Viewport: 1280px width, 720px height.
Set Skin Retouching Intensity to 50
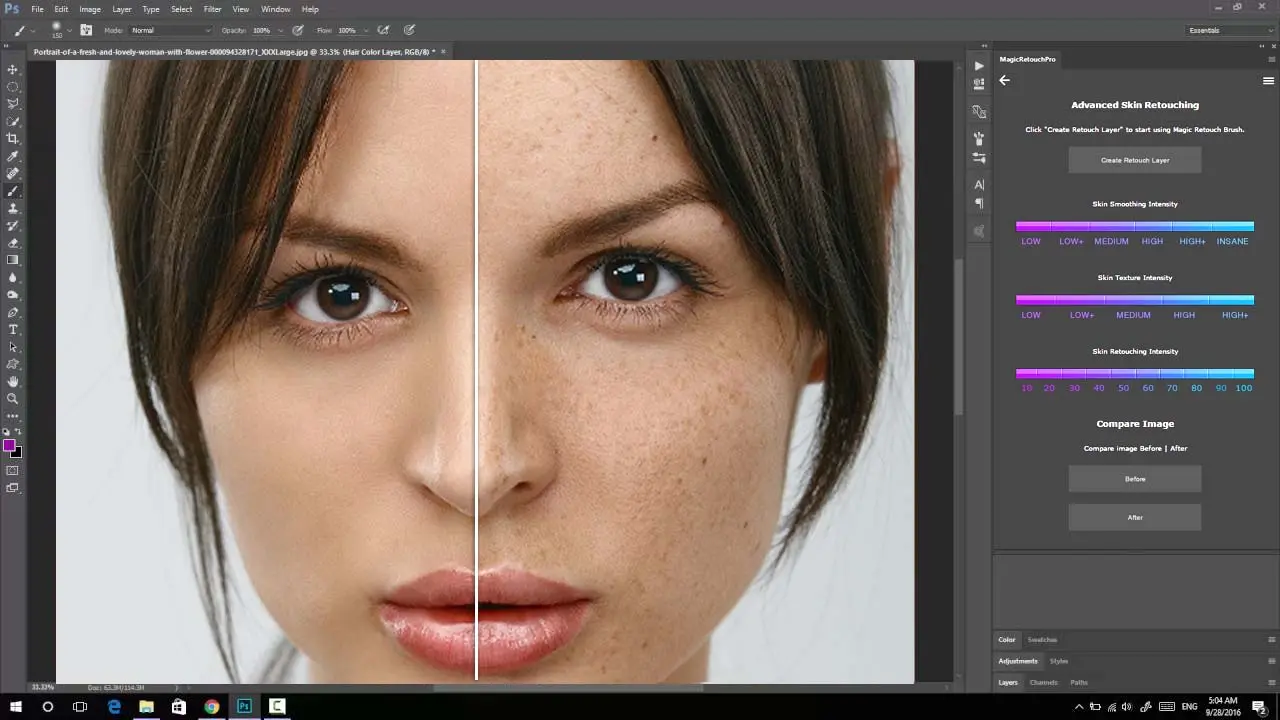1124,388
